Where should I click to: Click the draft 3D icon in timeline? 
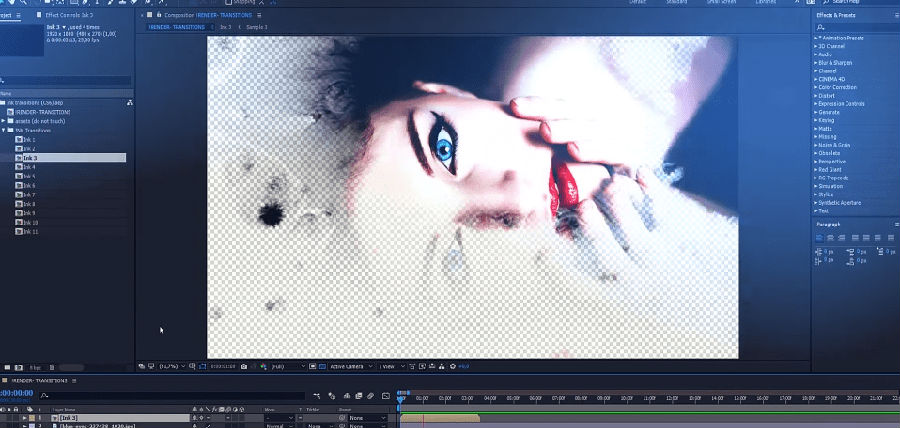[332, 395]
